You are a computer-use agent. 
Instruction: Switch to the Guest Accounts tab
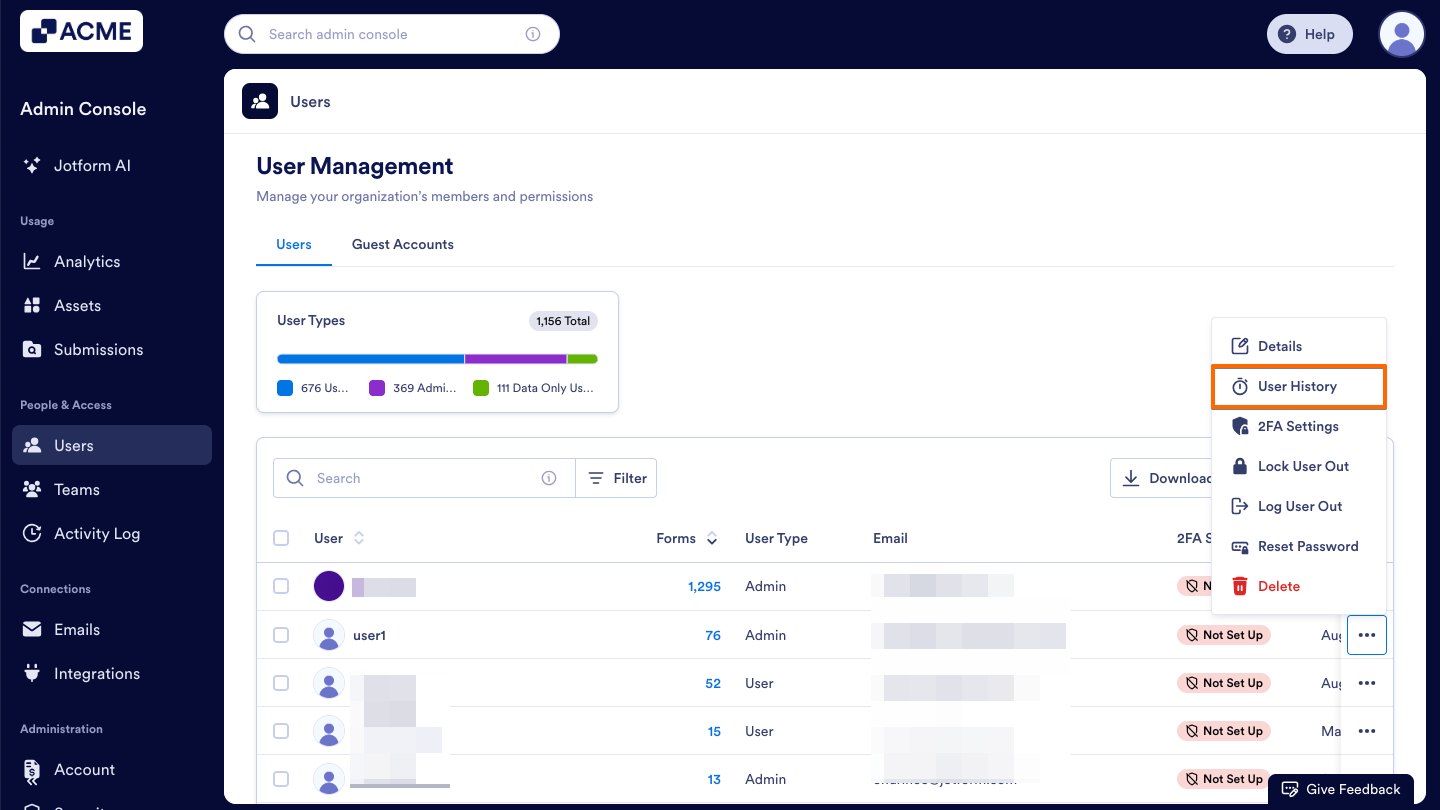402,244
